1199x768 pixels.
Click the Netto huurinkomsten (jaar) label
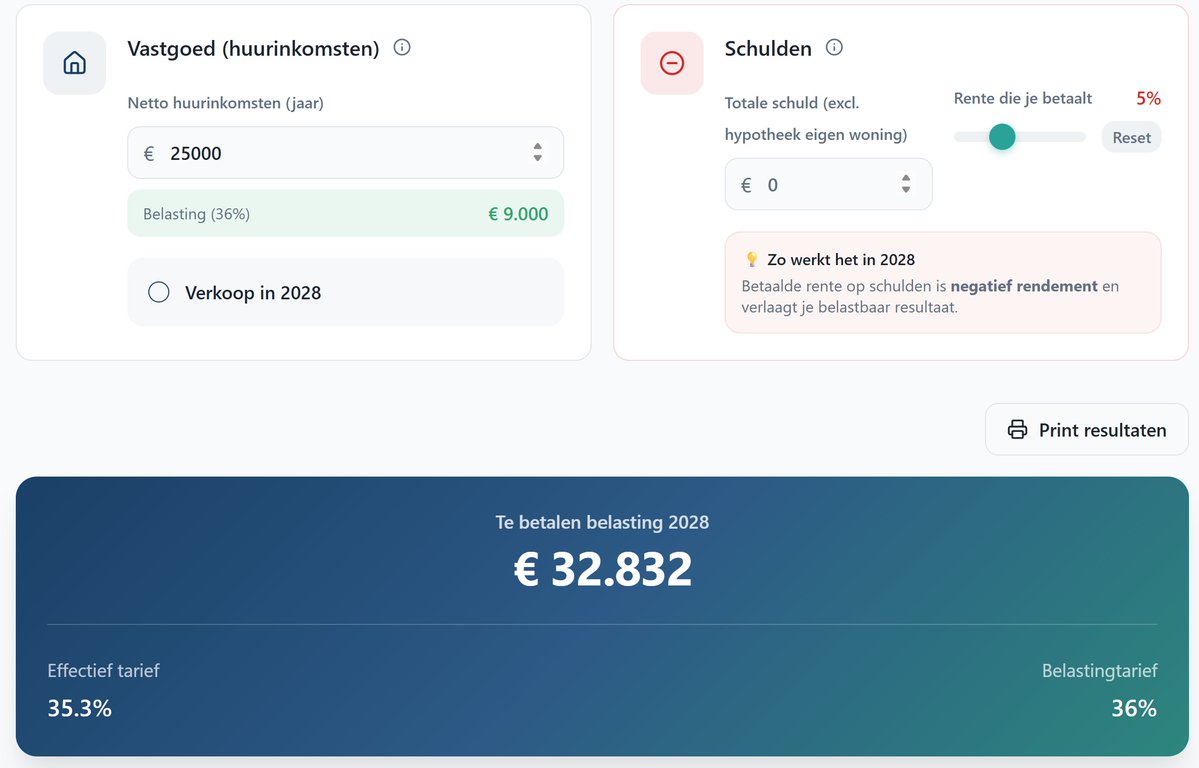click(226, 103)
